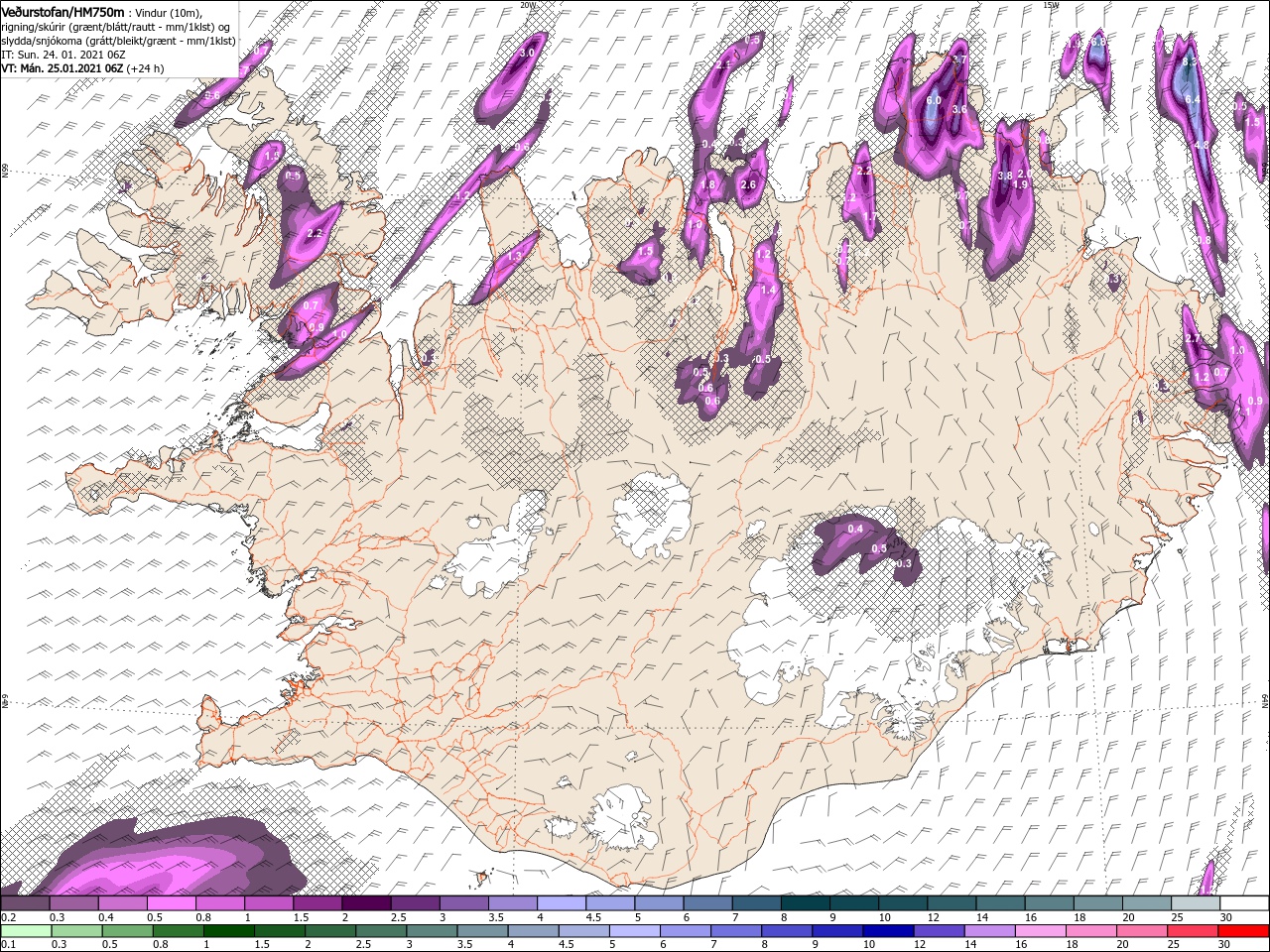Click the 2.6 precipitation value on map
This screenshot has height=952, width=1270.
click(748, 184)
